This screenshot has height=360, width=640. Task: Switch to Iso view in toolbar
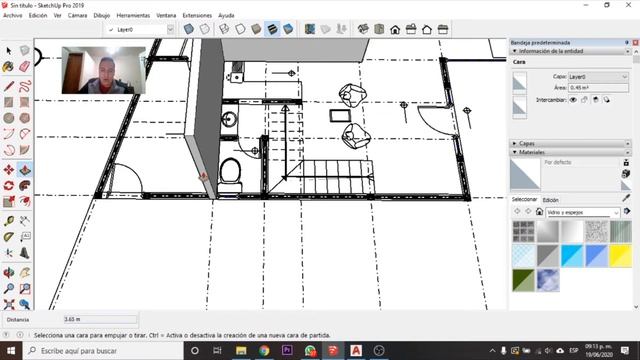point(363,29)
